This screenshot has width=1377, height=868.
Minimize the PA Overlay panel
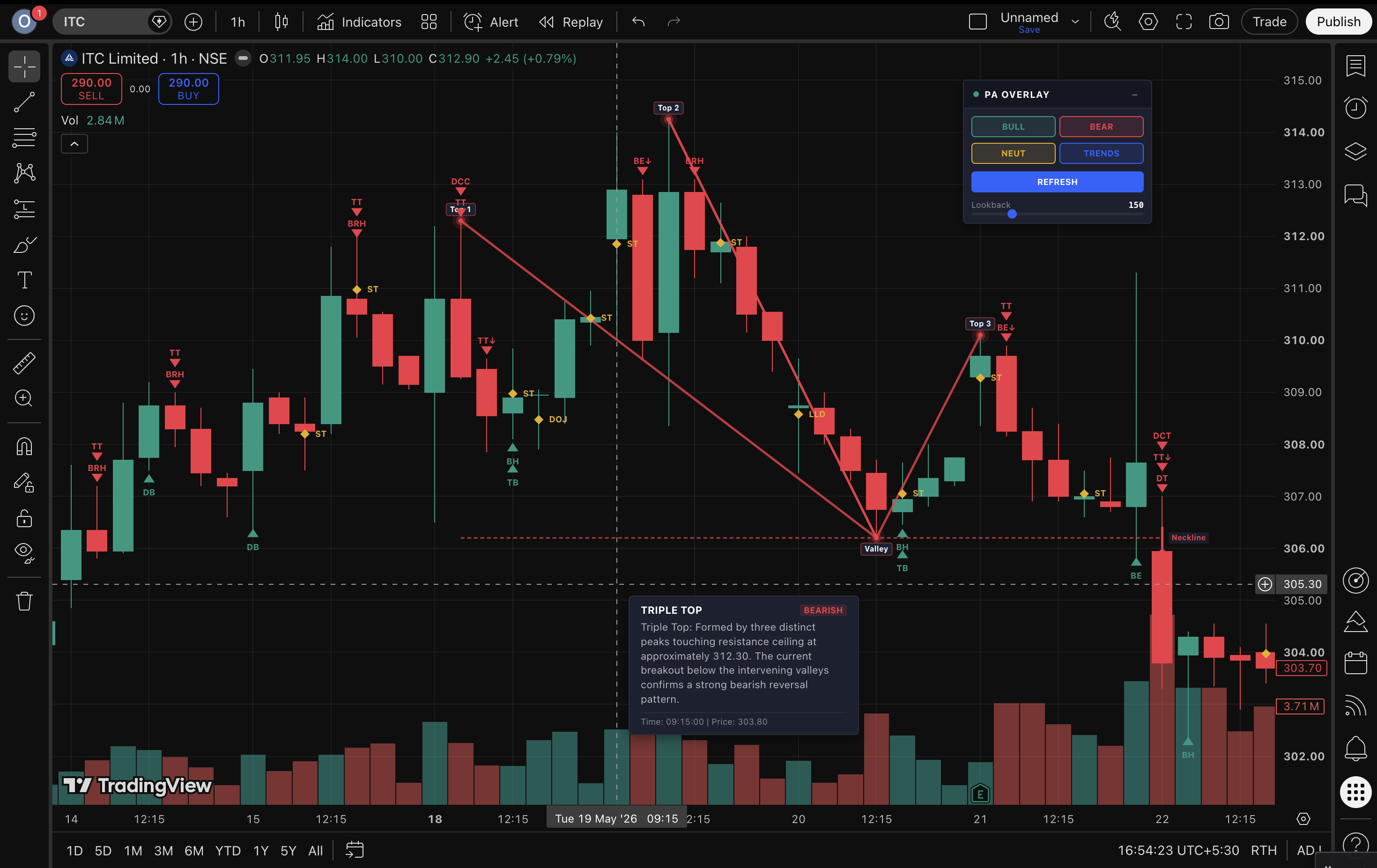point(1134,95)
